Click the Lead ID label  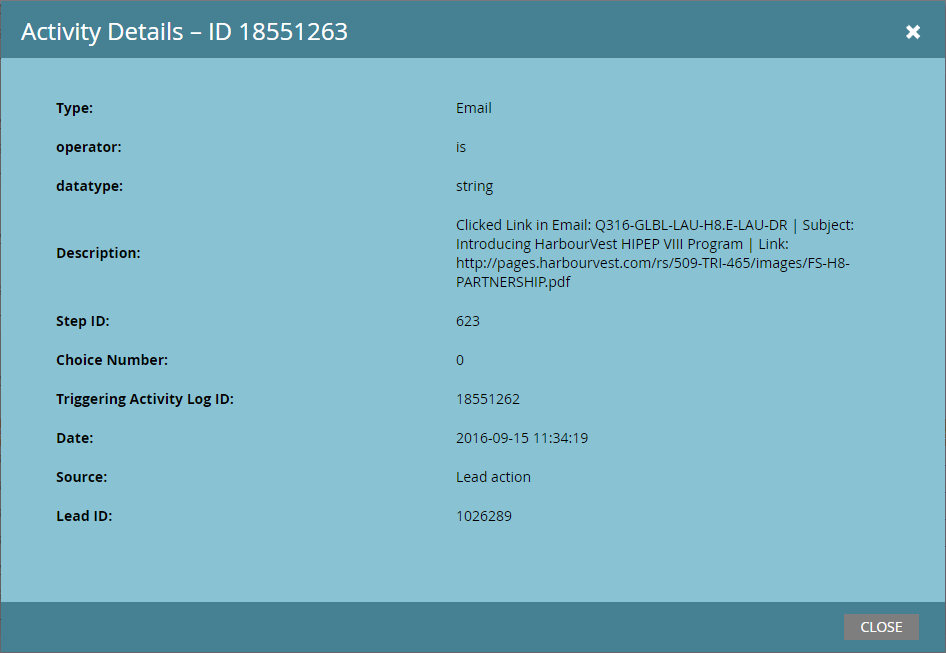[x=84, y=516]
